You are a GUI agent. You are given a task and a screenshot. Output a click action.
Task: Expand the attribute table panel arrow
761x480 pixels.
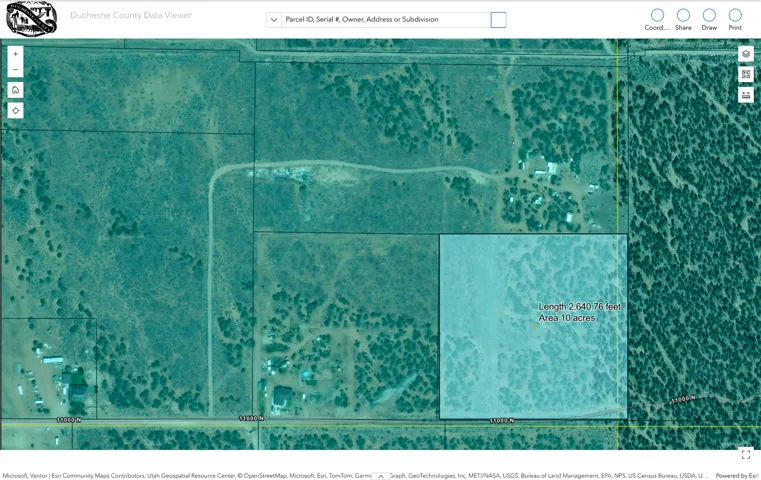click(x=380, y=476)
